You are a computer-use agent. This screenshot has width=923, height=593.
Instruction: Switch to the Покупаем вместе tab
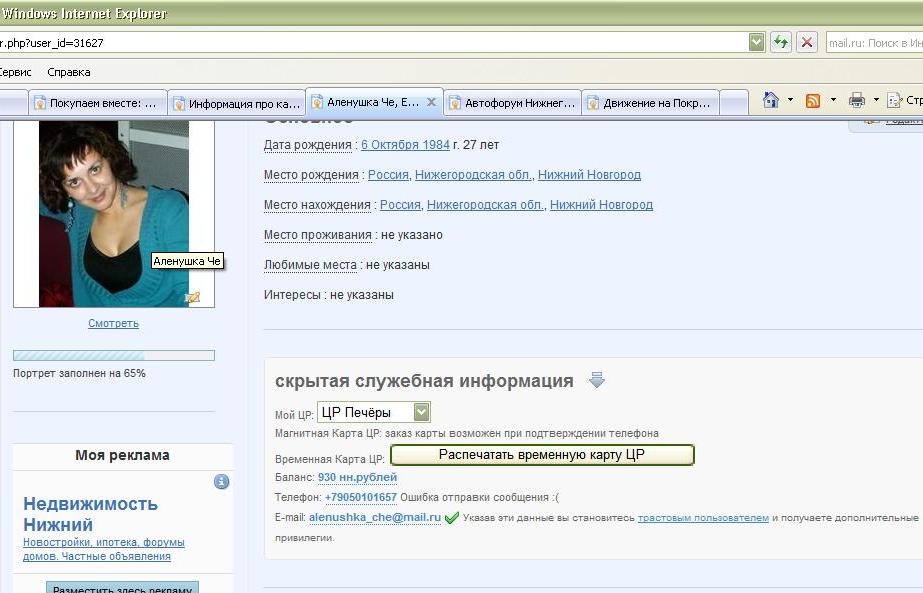pyautogui.click(x=97, y=103)
